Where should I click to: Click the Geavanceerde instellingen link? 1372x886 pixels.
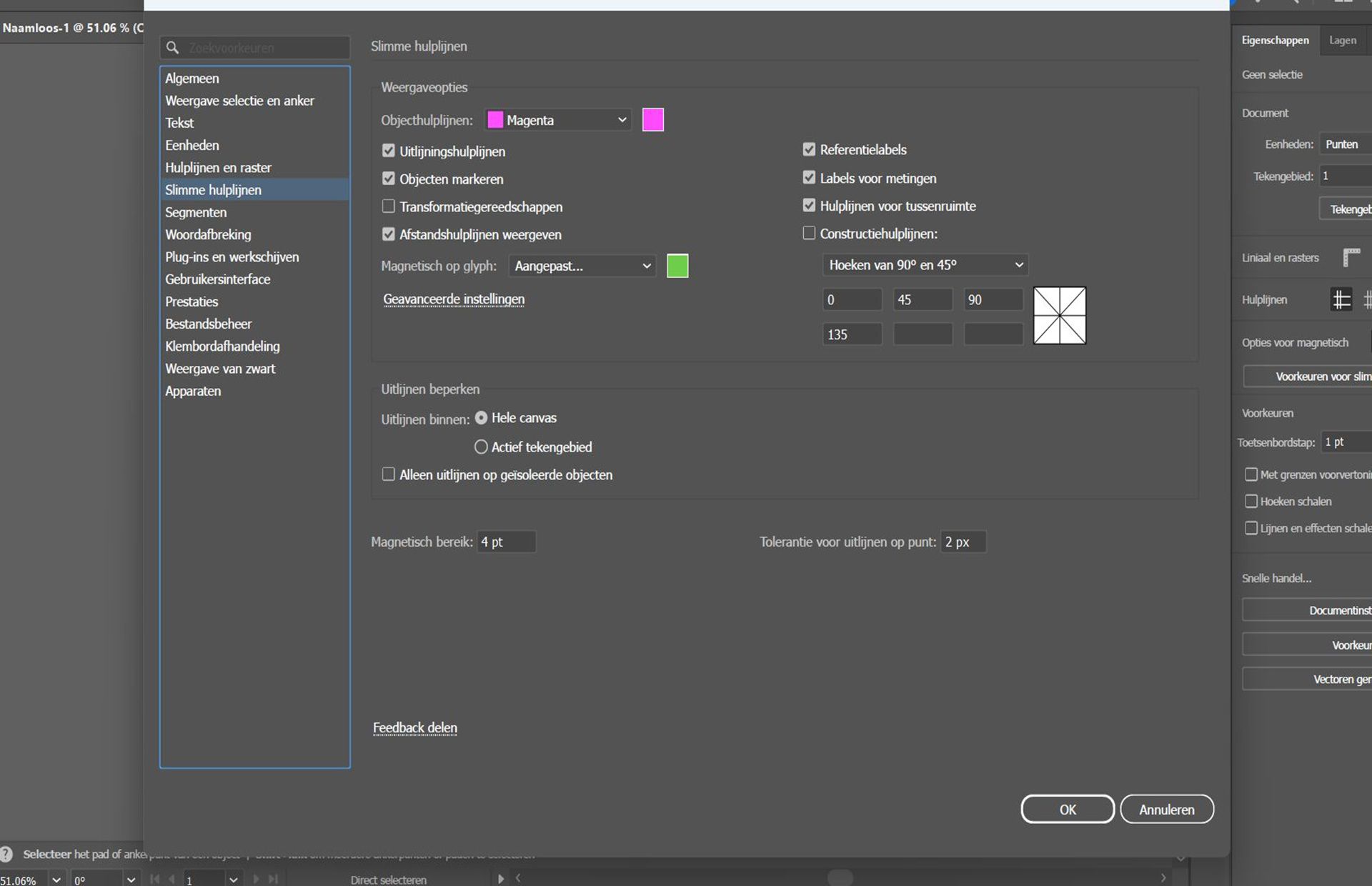454,299
